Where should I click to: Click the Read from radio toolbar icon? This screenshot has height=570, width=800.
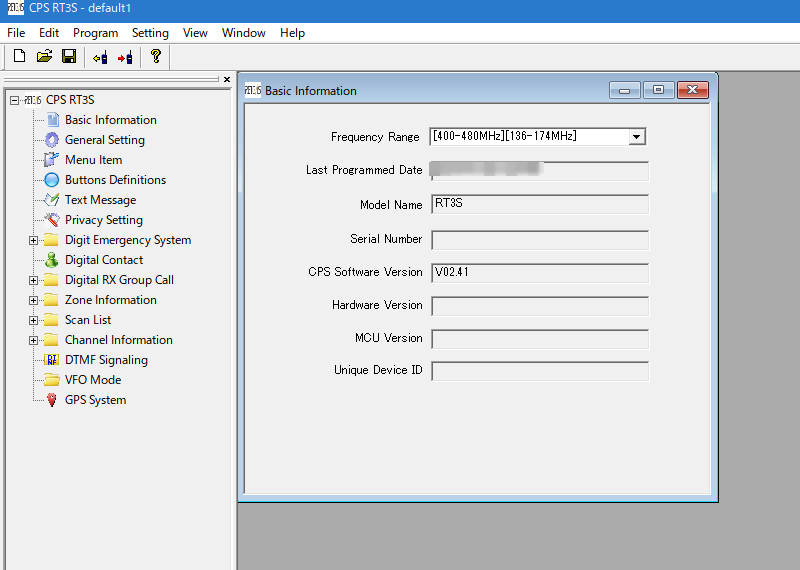[100, 57]
